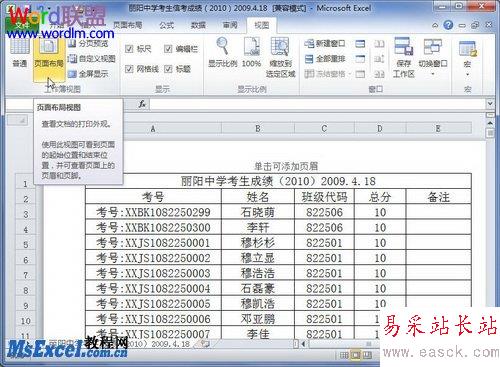Click the synchronous scrolling icon

click(379, 59)
